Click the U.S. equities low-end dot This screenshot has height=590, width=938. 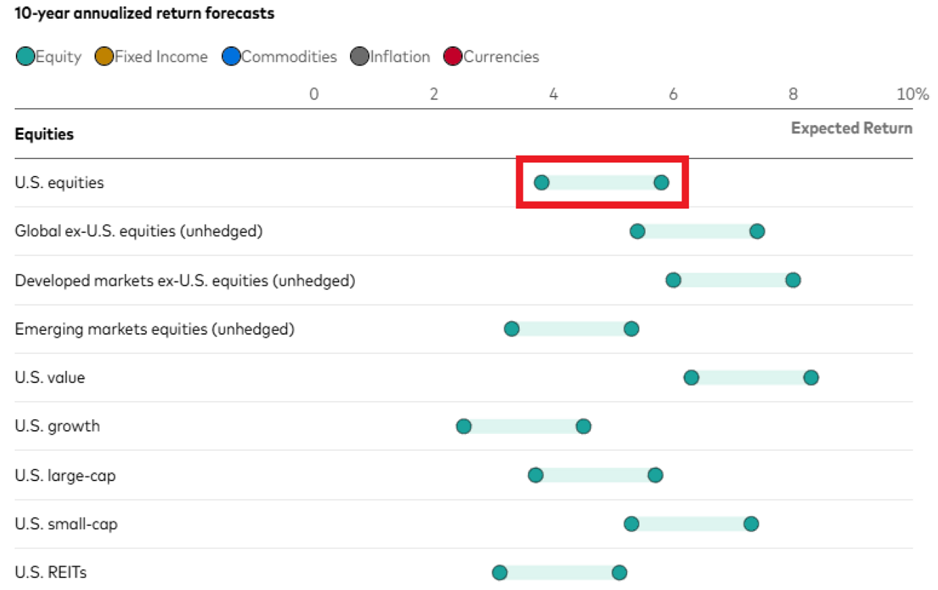pos(541,182)
